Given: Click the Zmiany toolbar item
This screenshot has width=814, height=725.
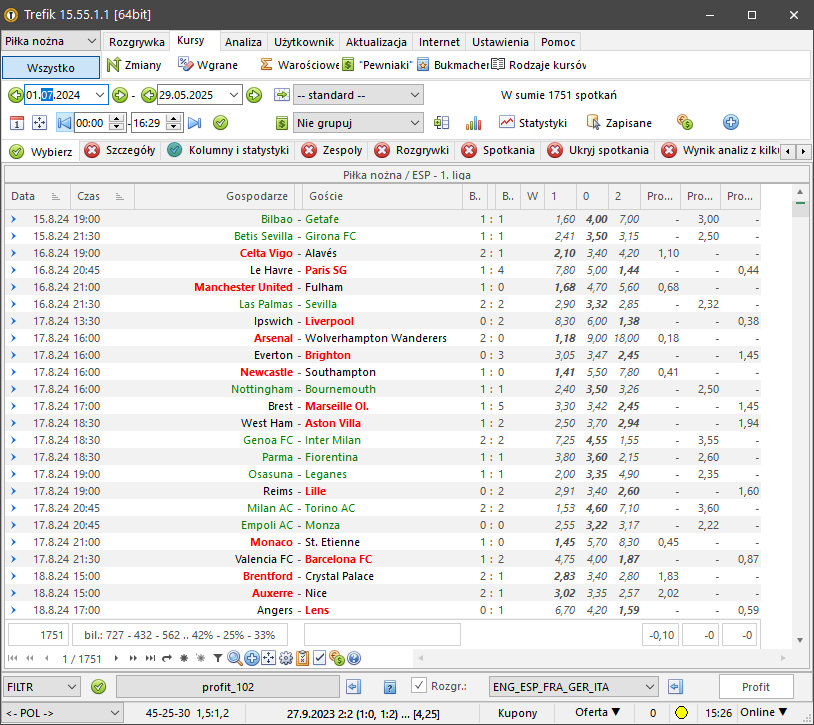Looking at the screenshot, I should coord(136,65).
